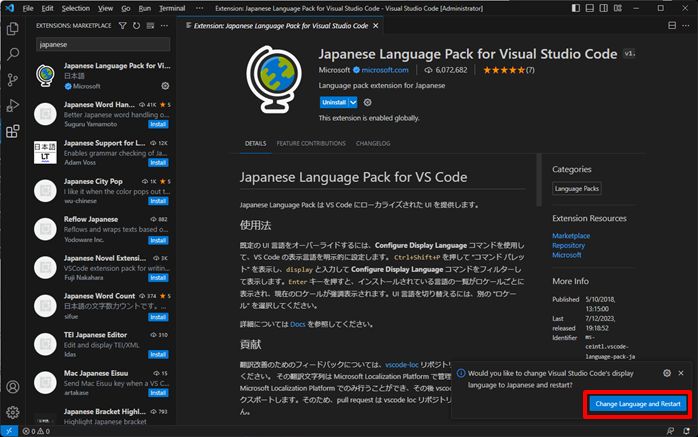Open the microsoft.com publisher link
Image resolution: width=698 pixels, height=437 pixels.
pyautogui.click(x=385, y=70)
